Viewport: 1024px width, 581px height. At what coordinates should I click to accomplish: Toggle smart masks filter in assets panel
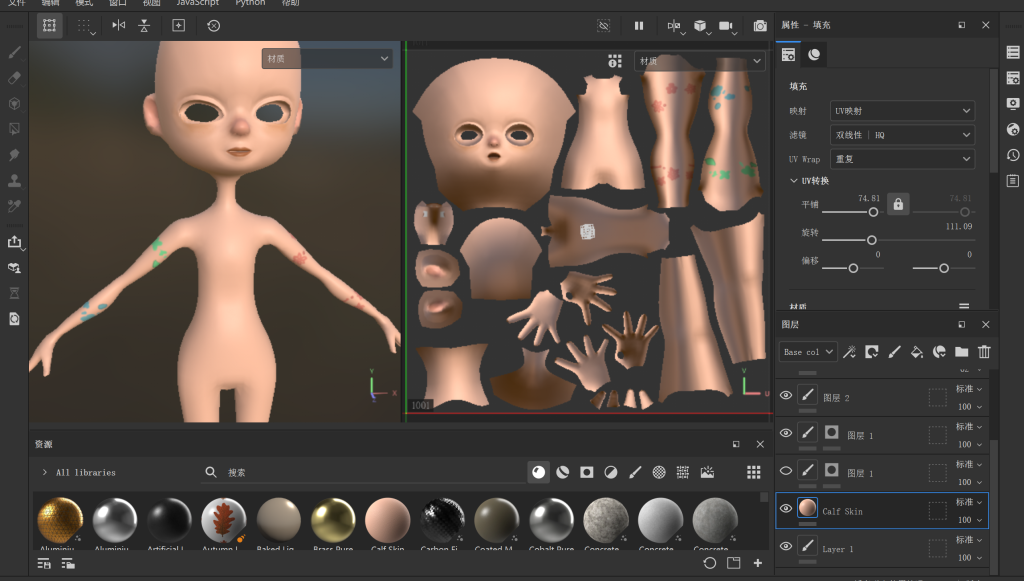coord(586,472)
